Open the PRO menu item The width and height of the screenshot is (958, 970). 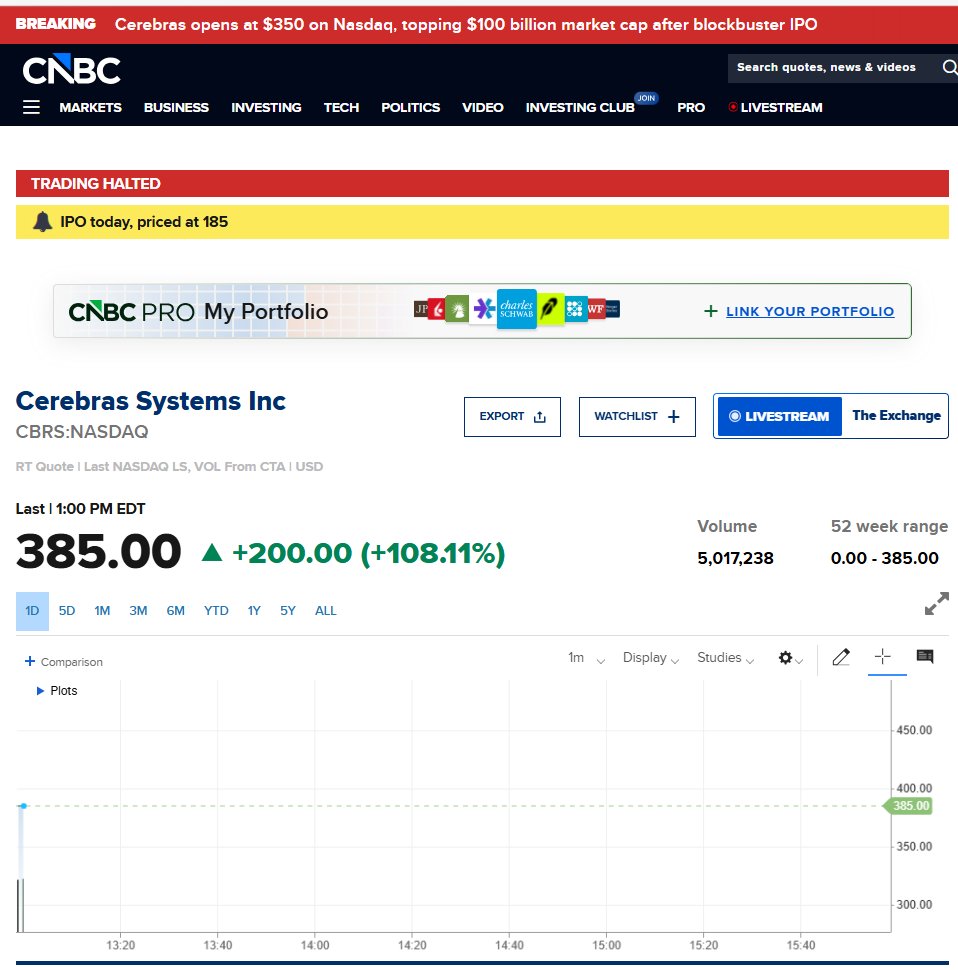coord(691,108)
